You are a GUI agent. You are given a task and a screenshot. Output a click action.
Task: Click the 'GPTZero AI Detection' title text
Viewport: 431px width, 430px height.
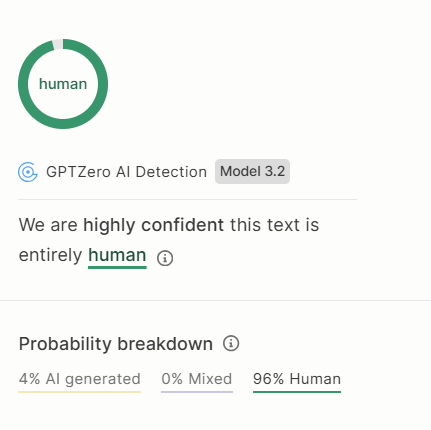[x=126, y=172]
